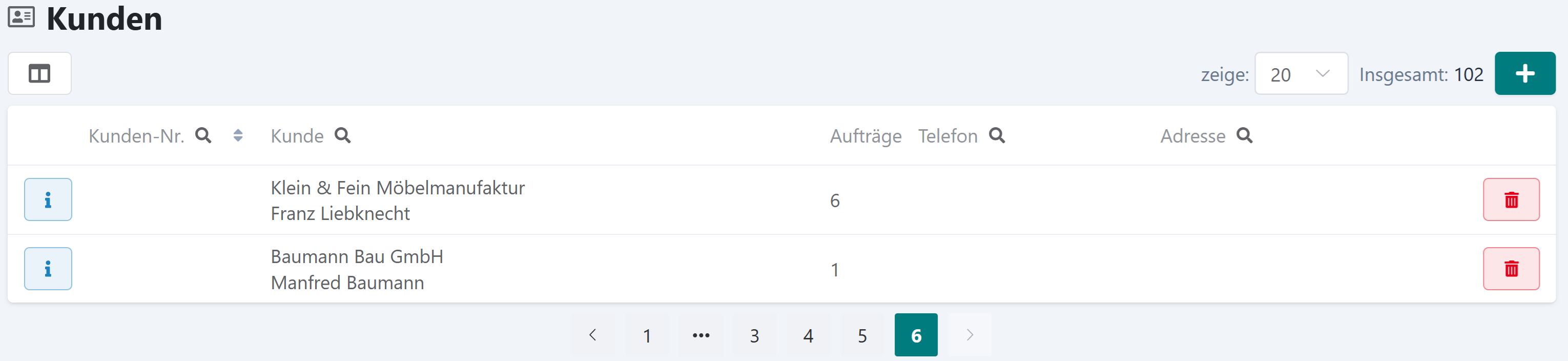Screen dimensions: 1568x361
Task: Switch to page 1
Action: tap(647, 335)
